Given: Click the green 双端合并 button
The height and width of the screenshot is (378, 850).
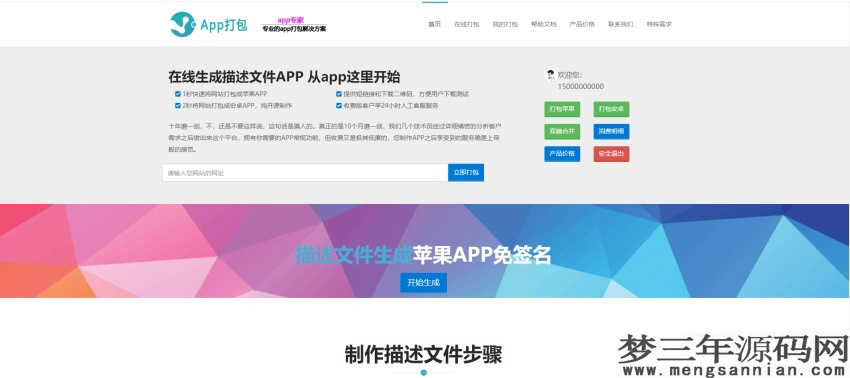Looking at the screenshot, I should tap(562, 131).
